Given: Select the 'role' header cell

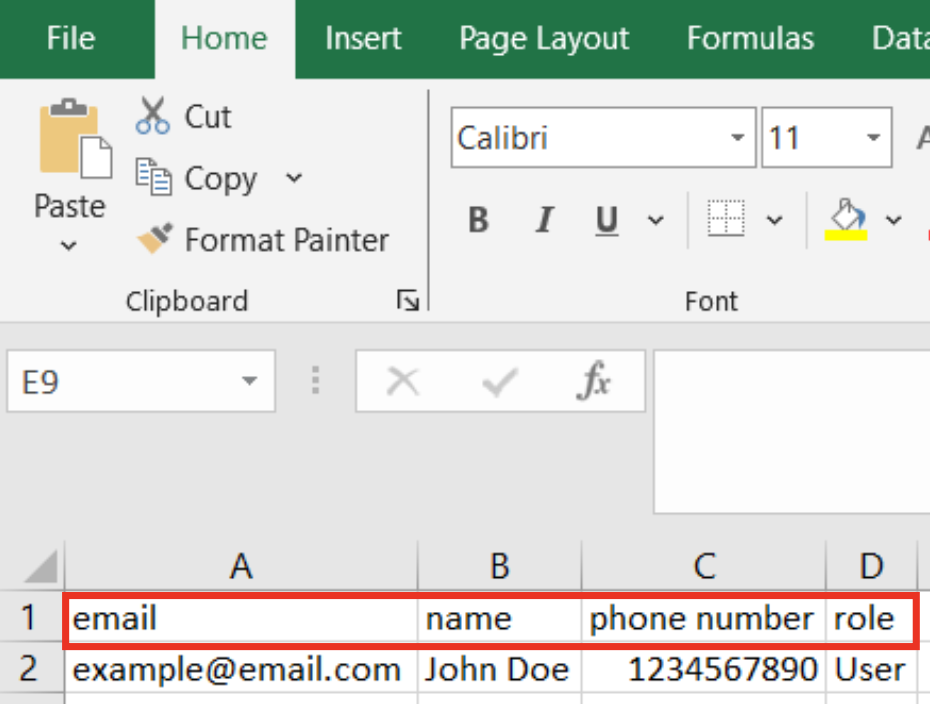Looking at the screenshot, I should pyautogui.click(x=871, y=619).
